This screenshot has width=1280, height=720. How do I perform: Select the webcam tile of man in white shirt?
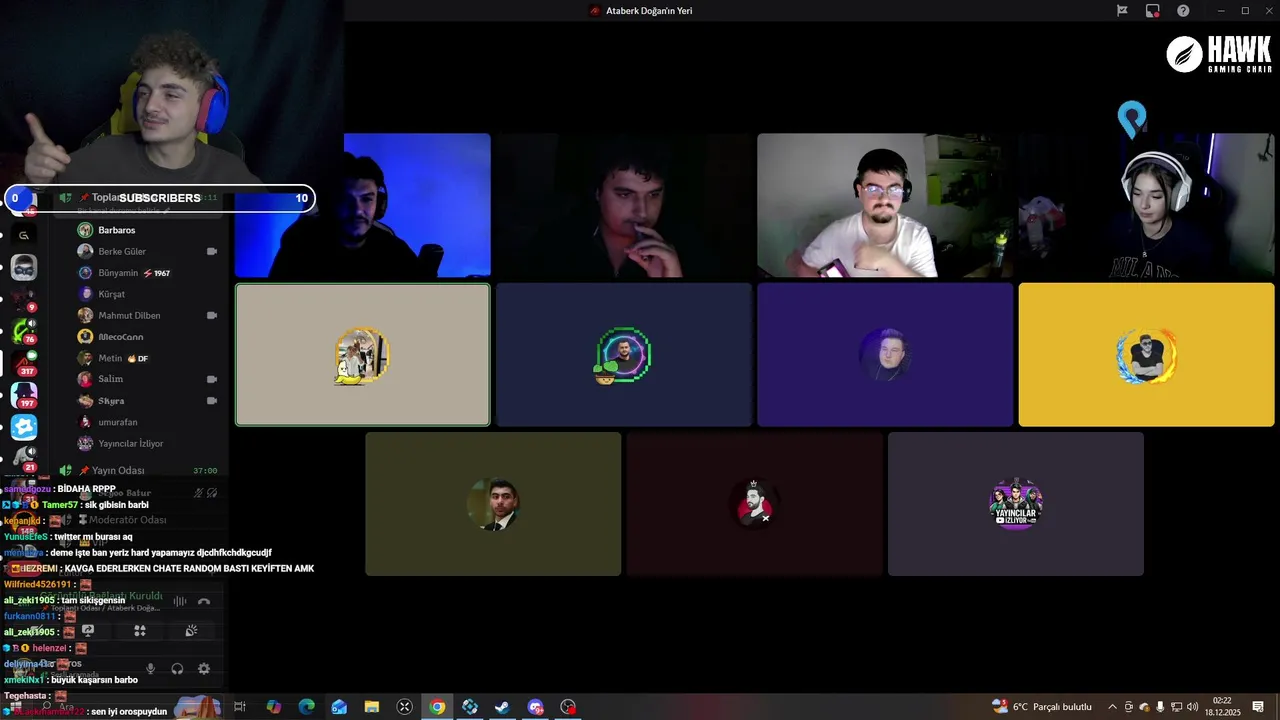pyautogui.click(x=885, y=205)
